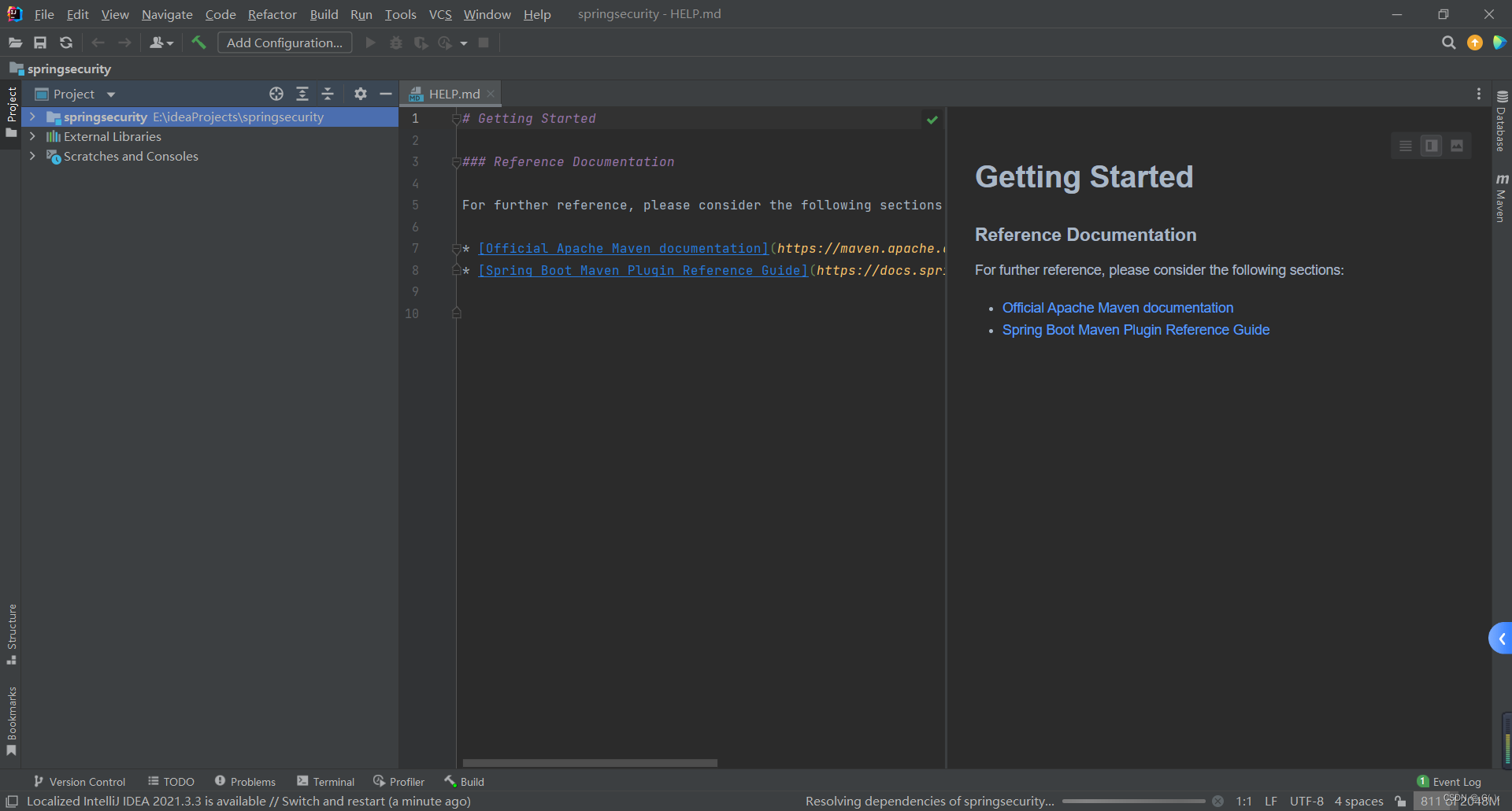This screenshot has width=1512, height=811.
Task: Open the Refactor menu
Action: [272, 14]
